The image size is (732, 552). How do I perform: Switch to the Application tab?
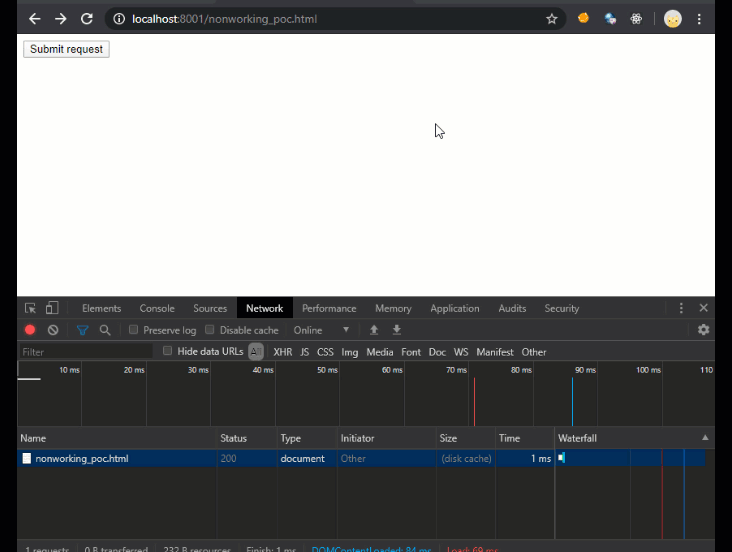point(455,308)
